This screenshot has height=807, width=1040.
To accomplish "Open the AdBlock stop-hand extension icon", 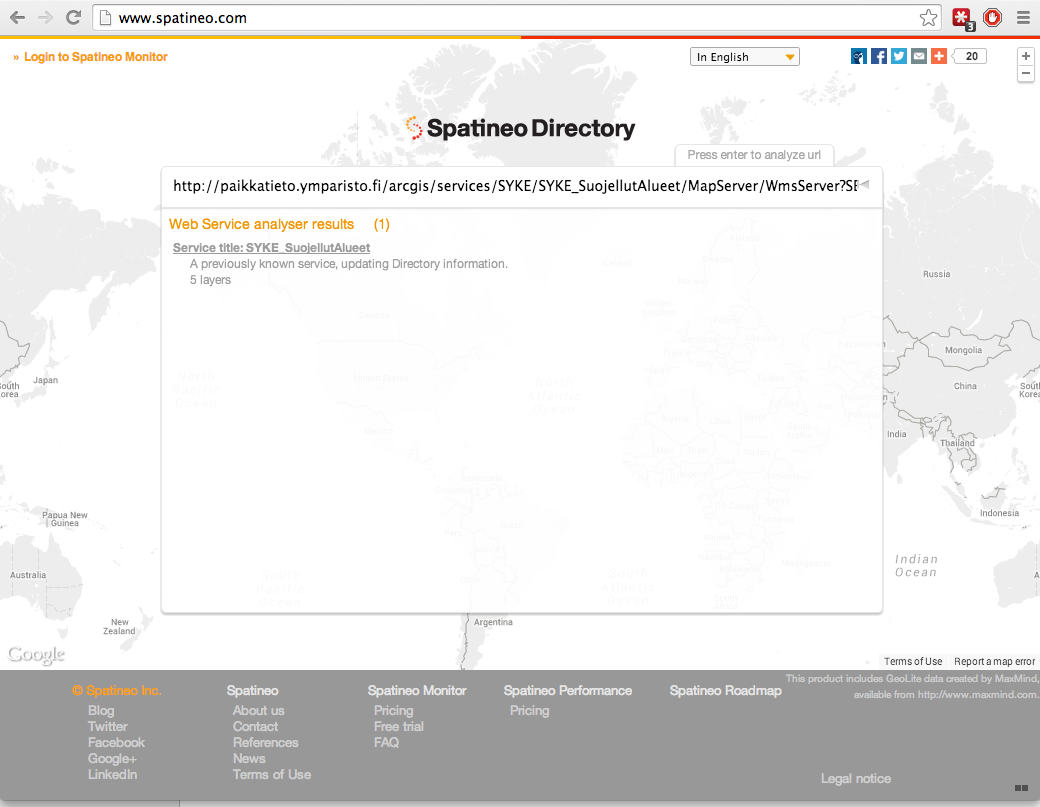I will point(992,18).
